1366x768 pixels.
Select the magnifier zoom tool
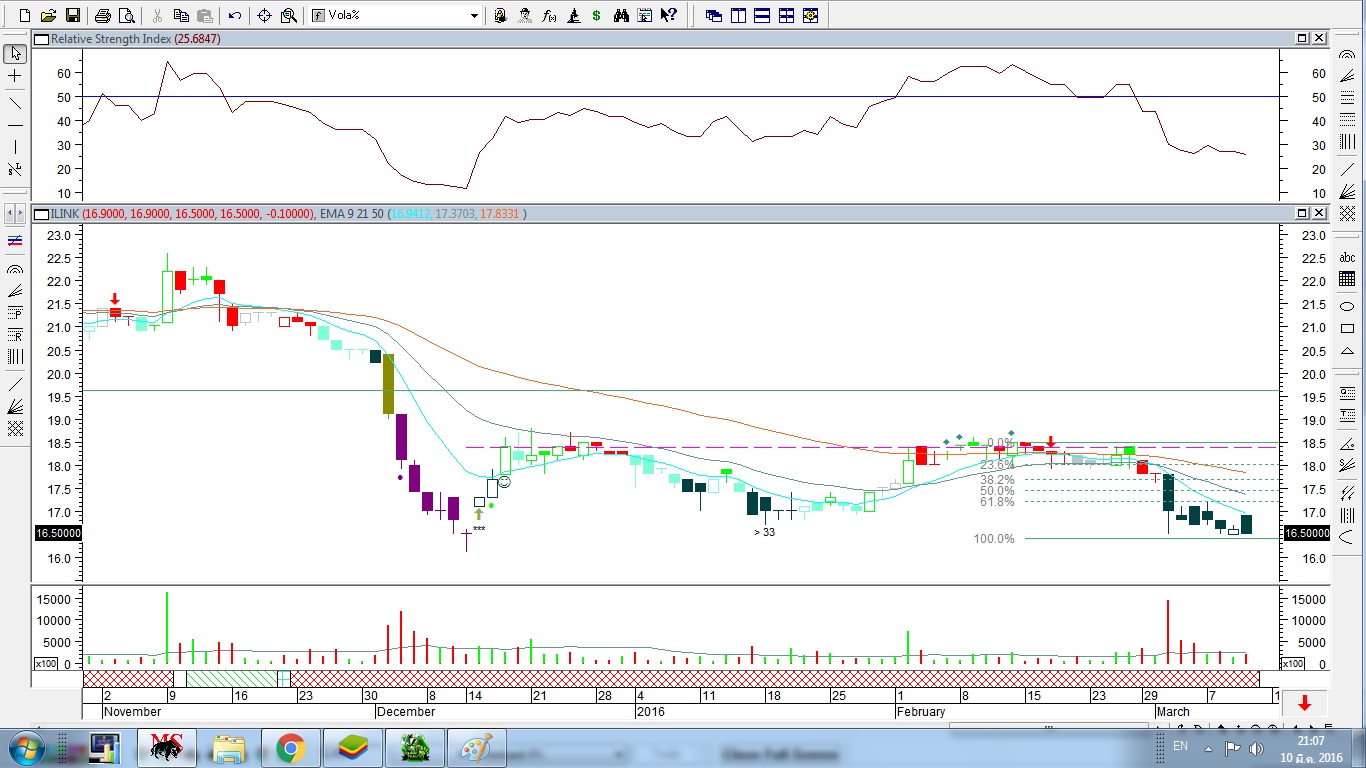pyautogui.click(x=288, y=16)
